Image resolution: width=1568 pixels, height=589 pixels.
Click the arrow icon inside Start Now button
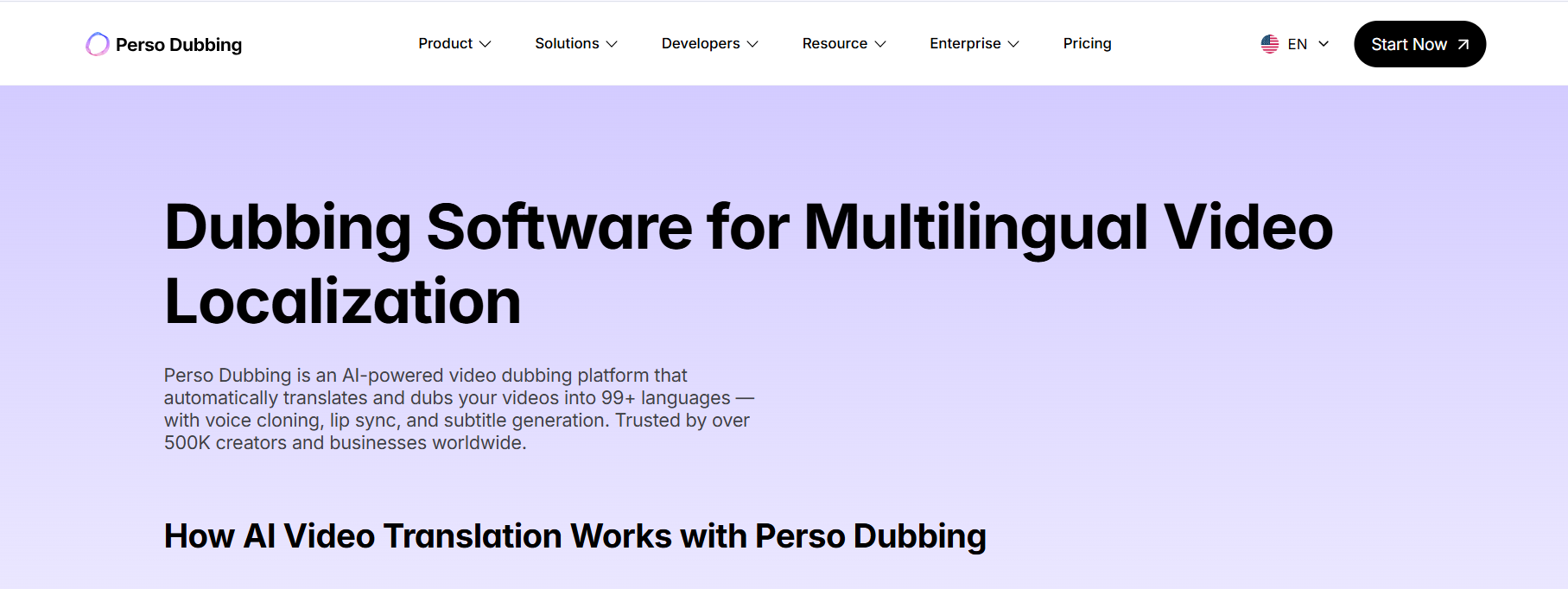[1463, 44]
